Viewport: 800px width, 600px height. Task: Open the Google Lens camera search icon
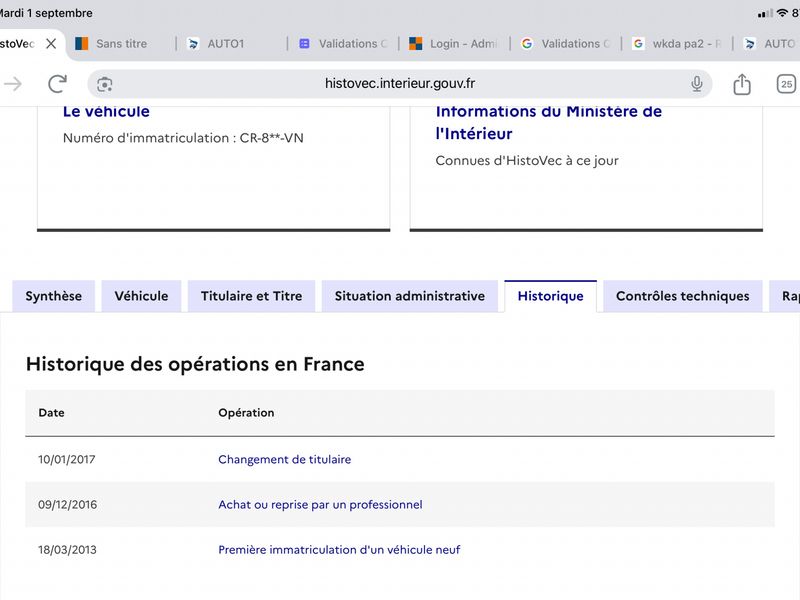click(105, 84)
